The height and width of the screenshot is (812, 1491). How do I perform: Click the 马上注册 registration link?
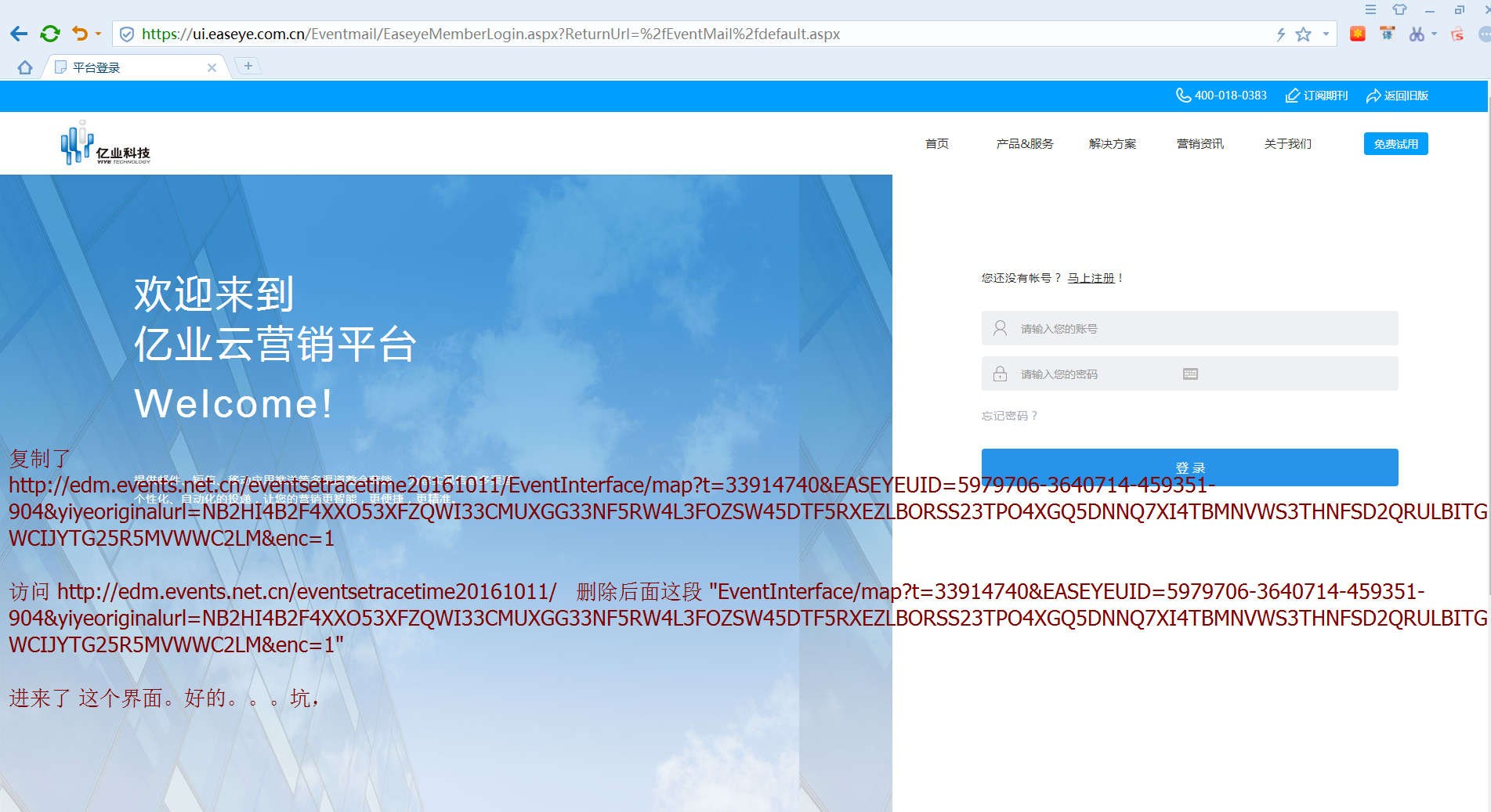1091,278
